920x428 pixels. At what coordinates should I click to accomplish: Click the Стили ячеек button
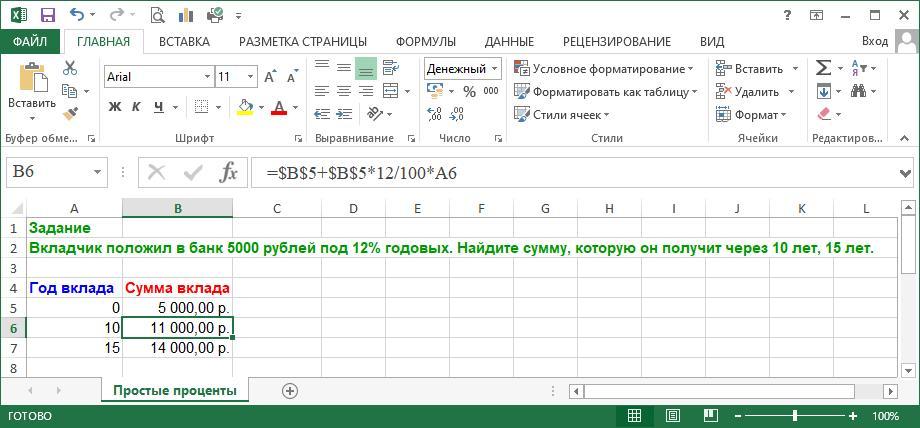coord(563,114)
